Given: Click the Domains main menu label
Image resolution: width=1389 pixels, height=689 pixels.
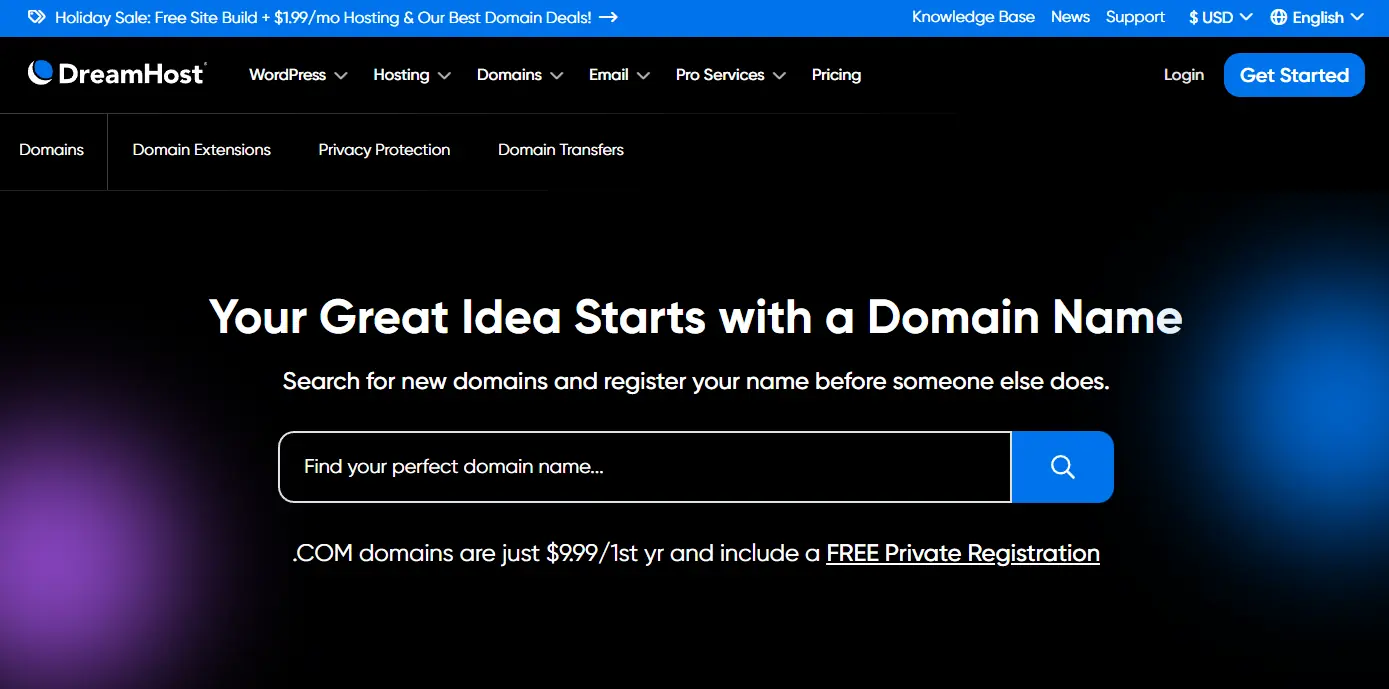Looking at the screenshot, I should (x=509, y=75).
